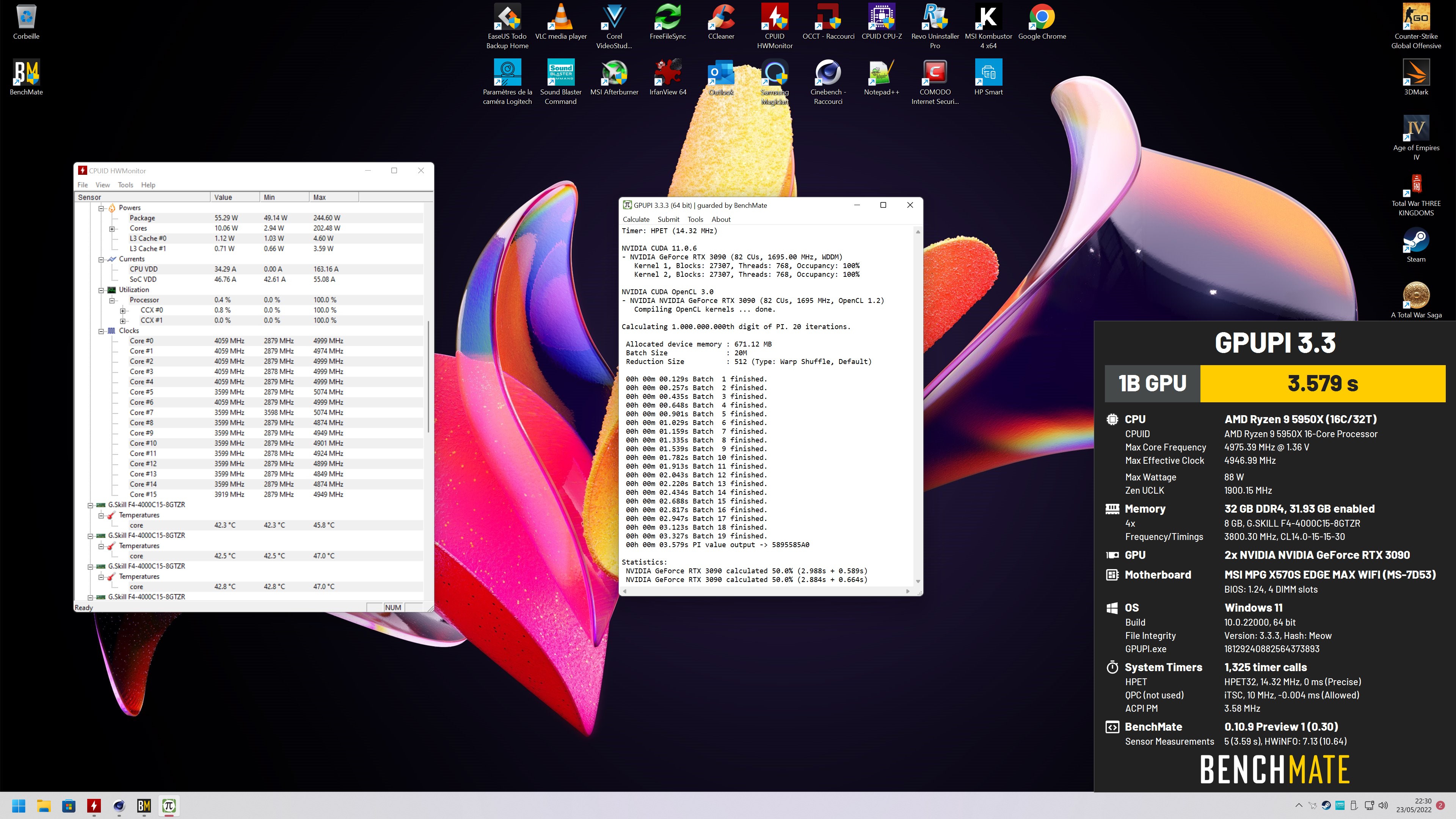The width and height of the screenshot is (1456, 819).
Task: Switch to GPUPI on the taskbar
Action: click(168, 805)
